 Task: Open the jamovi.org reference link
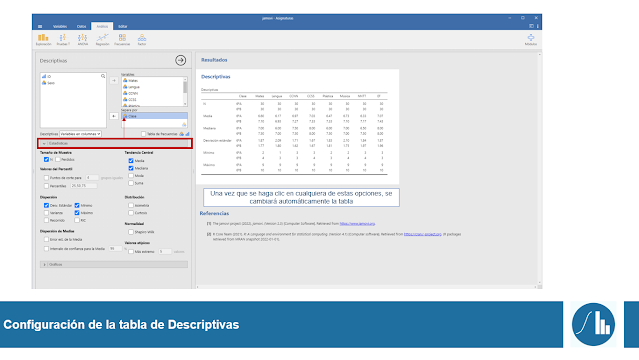pyautogui.click(x=357, y=224)
